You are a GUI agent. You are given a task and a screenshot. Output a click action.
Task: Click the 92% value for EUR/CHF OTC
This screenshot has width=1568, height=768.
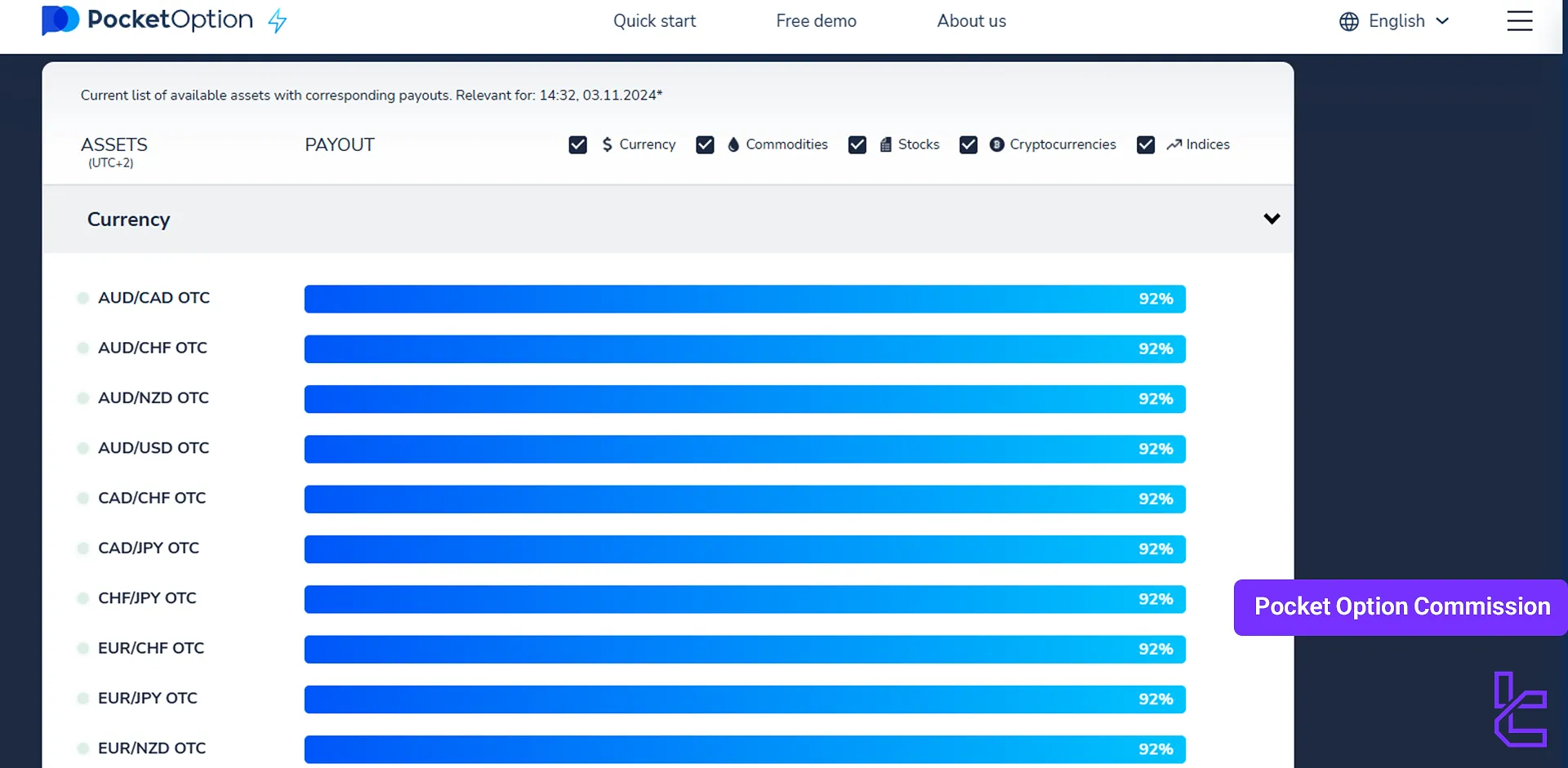1156,649
